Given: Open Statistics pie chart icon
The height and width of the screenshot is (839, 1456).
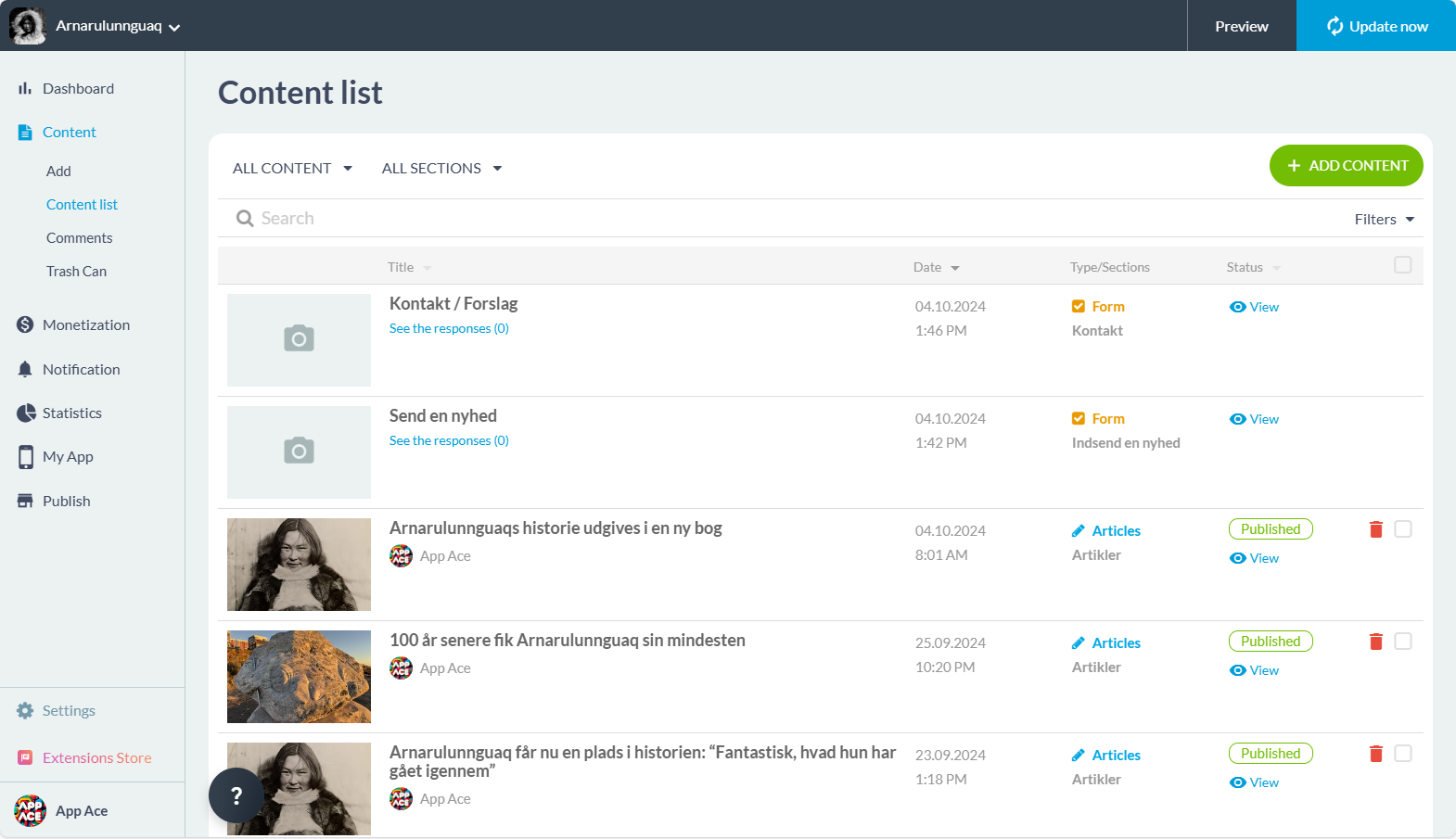Looking at the screenshot, I should pos(25,413).
